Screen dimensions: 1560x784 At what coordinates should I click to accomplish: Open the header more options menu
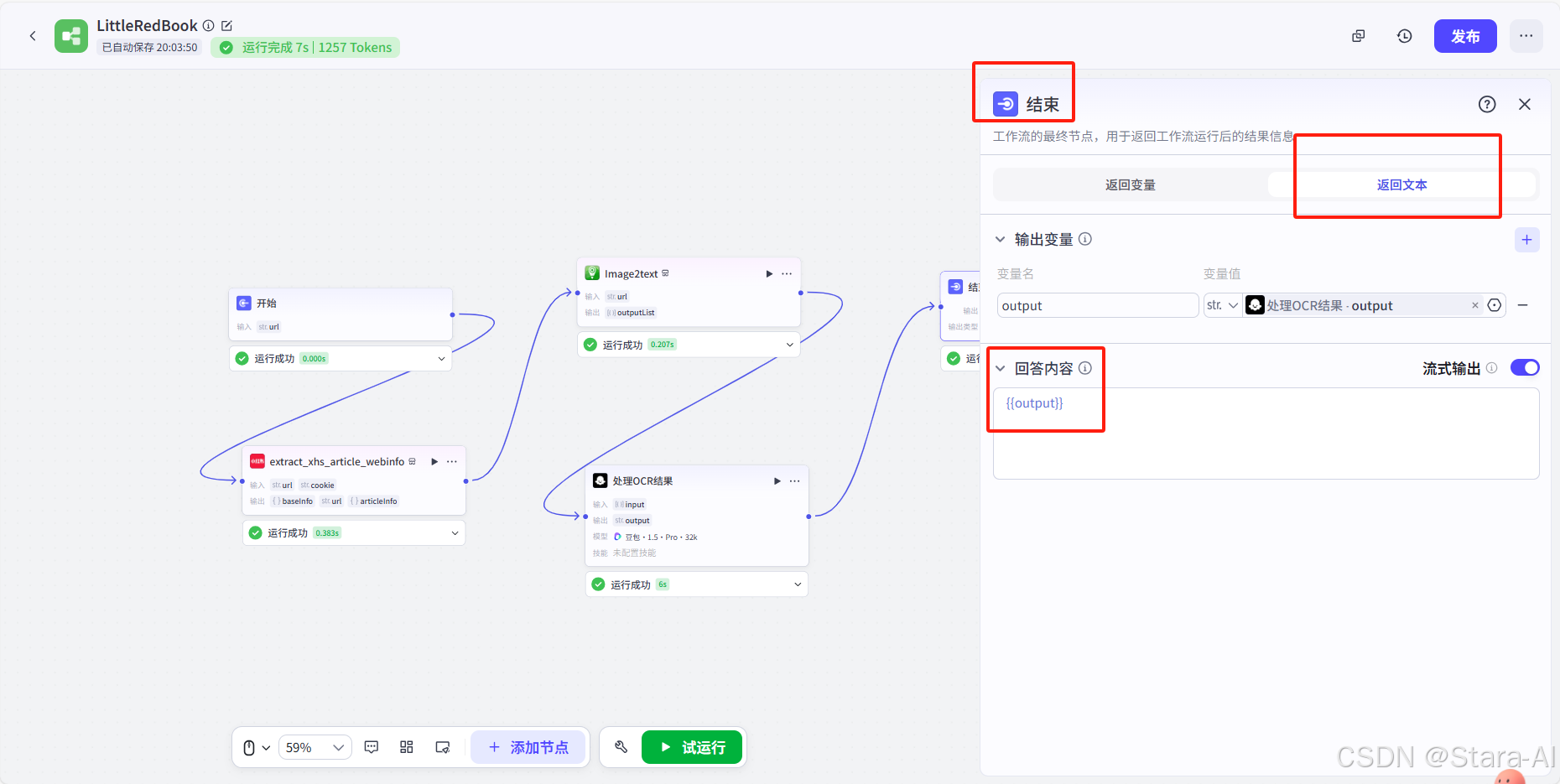[x=1526, y=36]
